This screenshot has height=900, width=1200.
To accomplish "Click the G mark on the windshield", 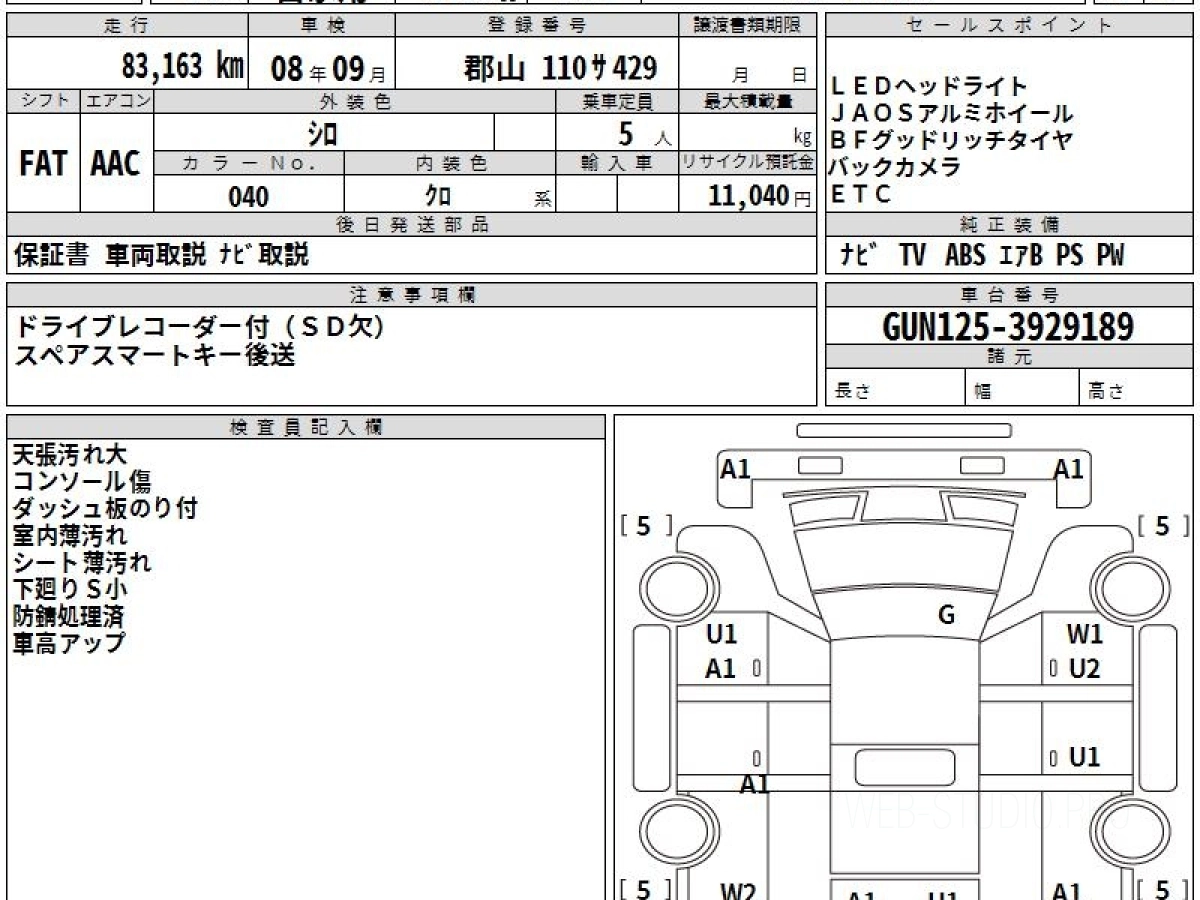I will click(946, 615).
